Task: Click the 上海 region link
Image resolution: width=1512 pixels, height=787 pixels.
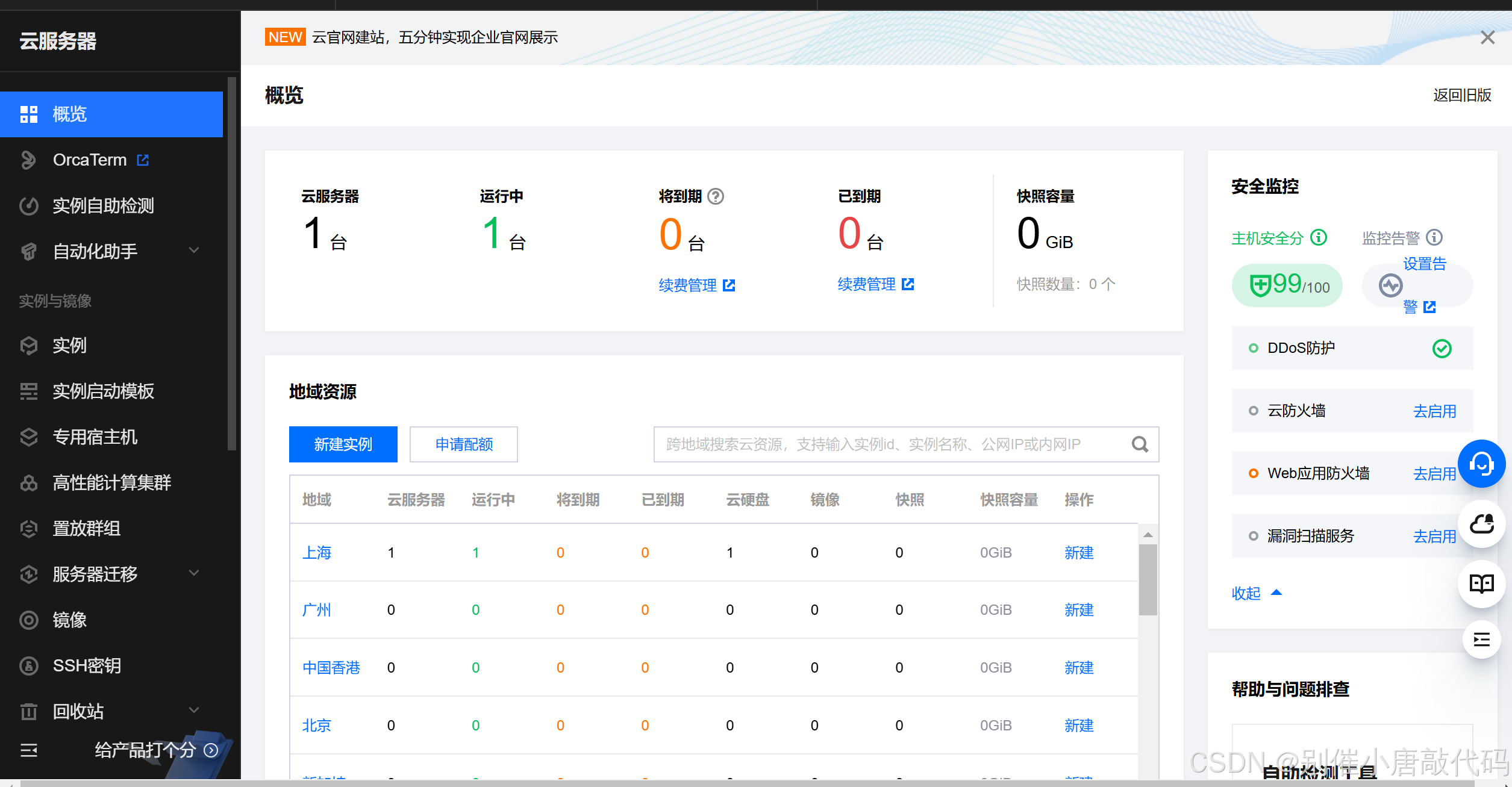Action: tap(317, 552)
